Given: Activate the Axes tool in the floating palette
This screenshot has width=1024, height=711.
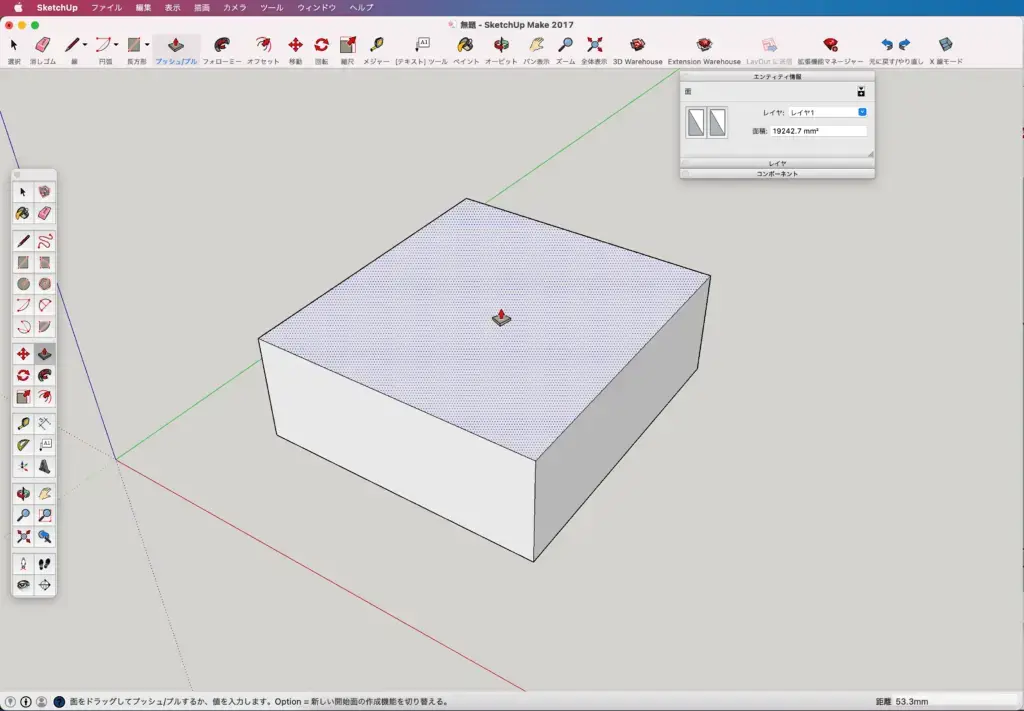Looking at the screenshot, I should (x=24, y=467).
